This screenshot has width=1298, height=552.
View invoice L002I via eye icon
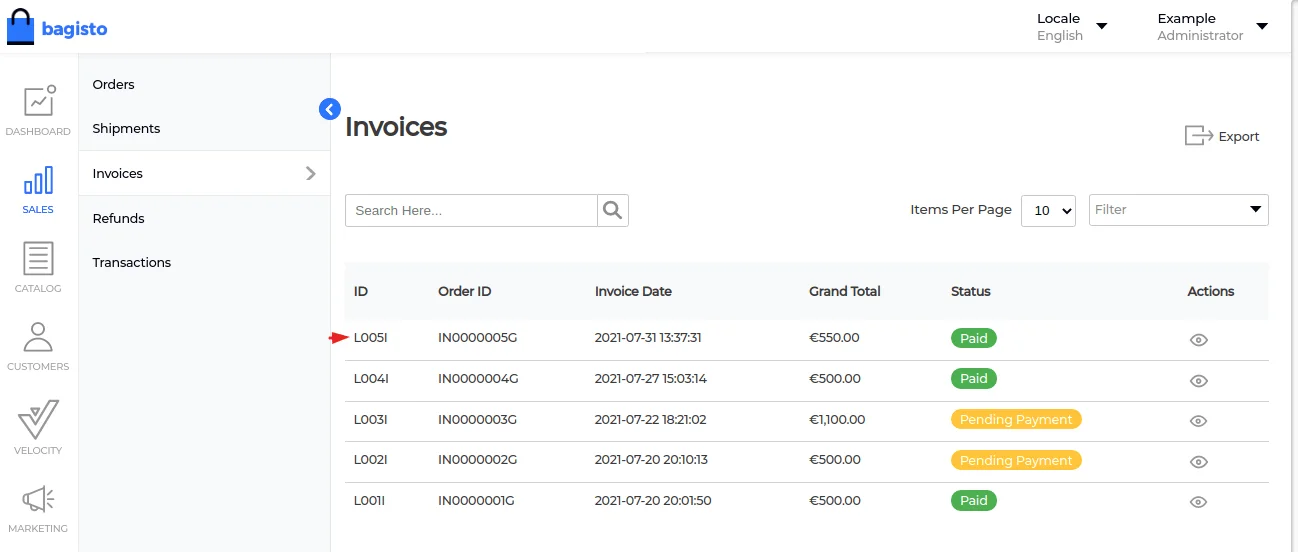tap(1199, 462)
